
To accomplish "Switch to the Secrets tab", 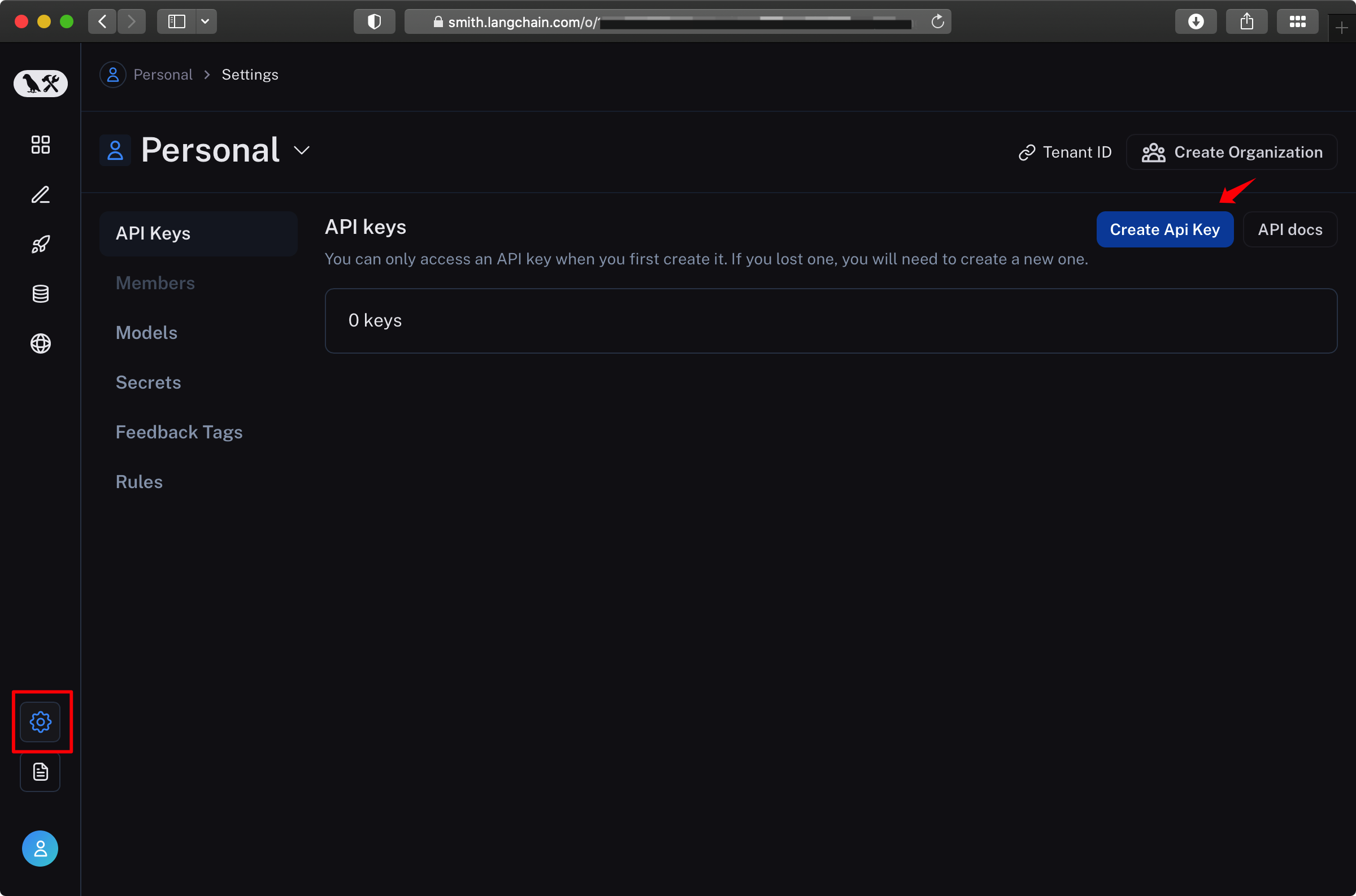I will point(148,382).
